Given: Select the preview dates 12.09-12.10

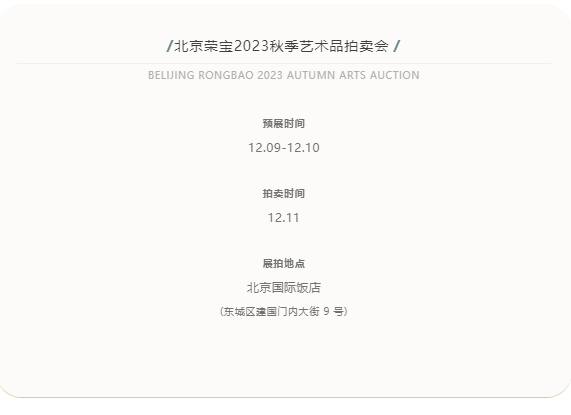Looking at the screenshot, I should click(284, 148).
